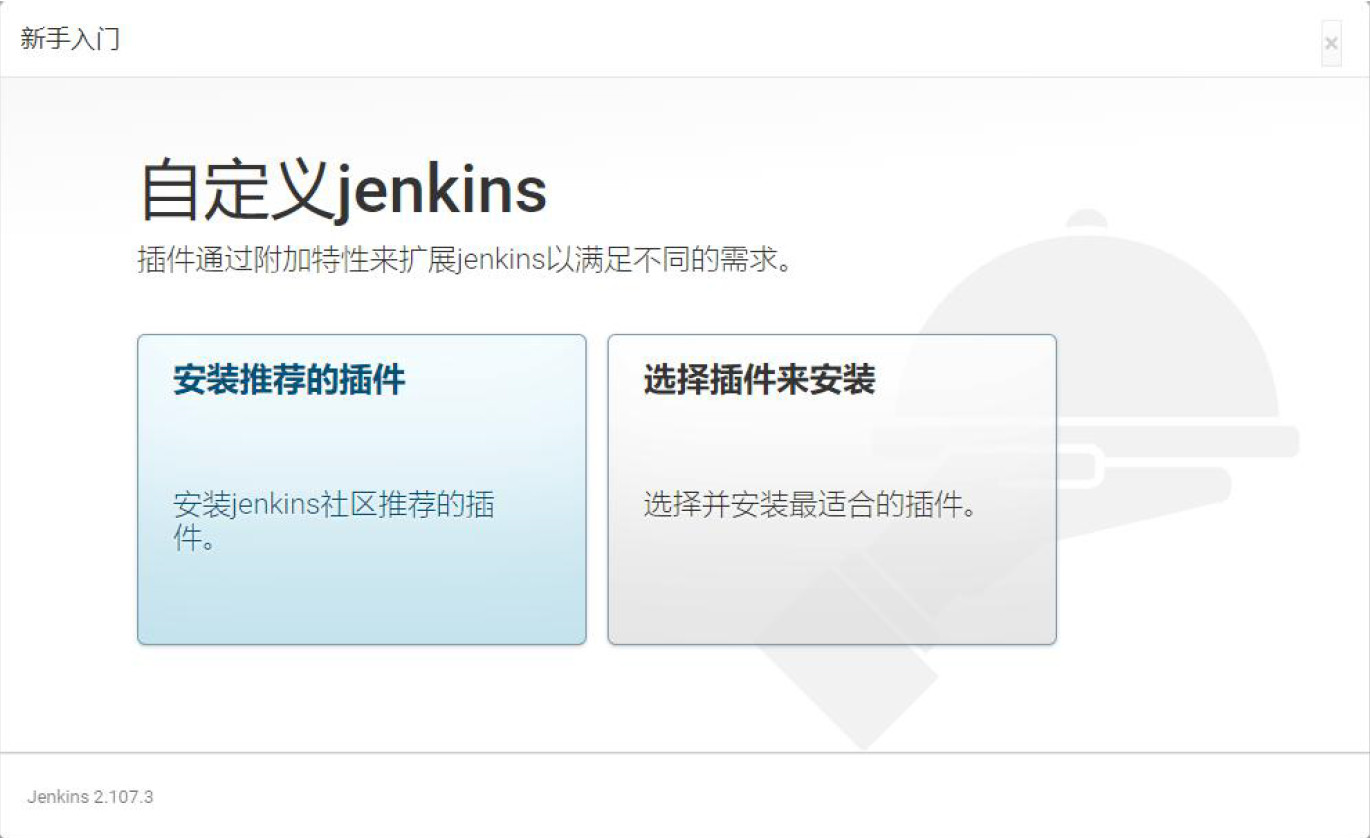Click the 选择插件来安装 option card
Image resolution: width=1370 pixels, height=838 pixels.
point(832,489)
